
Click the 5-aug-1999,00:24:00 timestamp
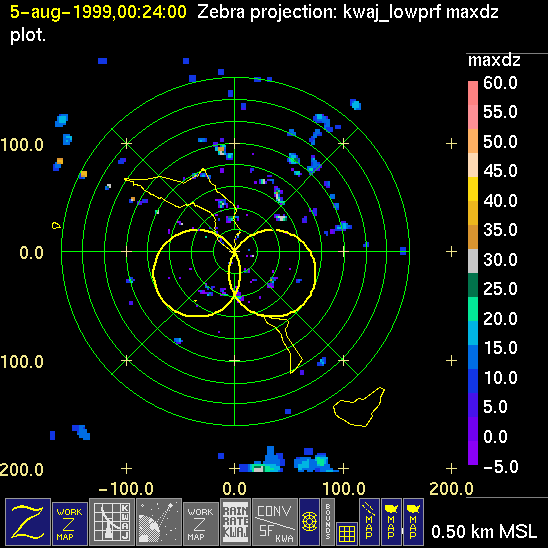click(x=98, y=13)
